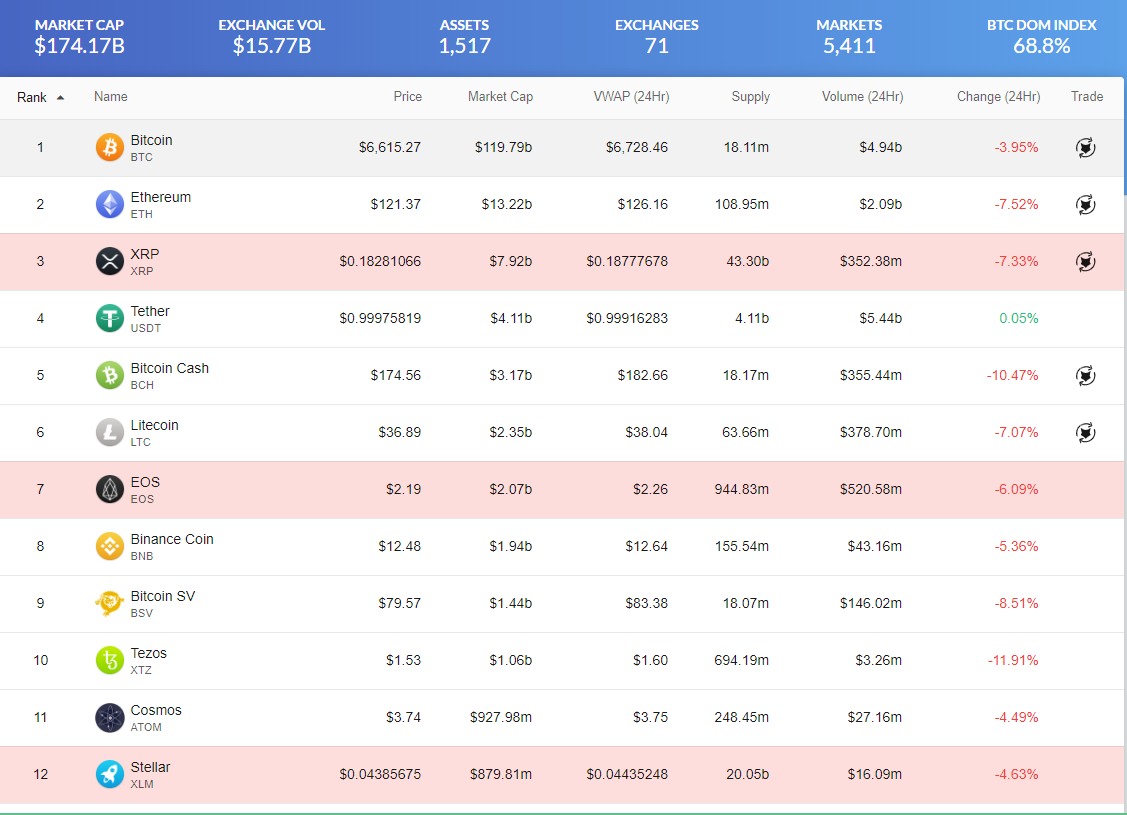Click the EXCHANGES 71 stat
Viewport: 1127px width, 815px height.
tap(656, 37)
